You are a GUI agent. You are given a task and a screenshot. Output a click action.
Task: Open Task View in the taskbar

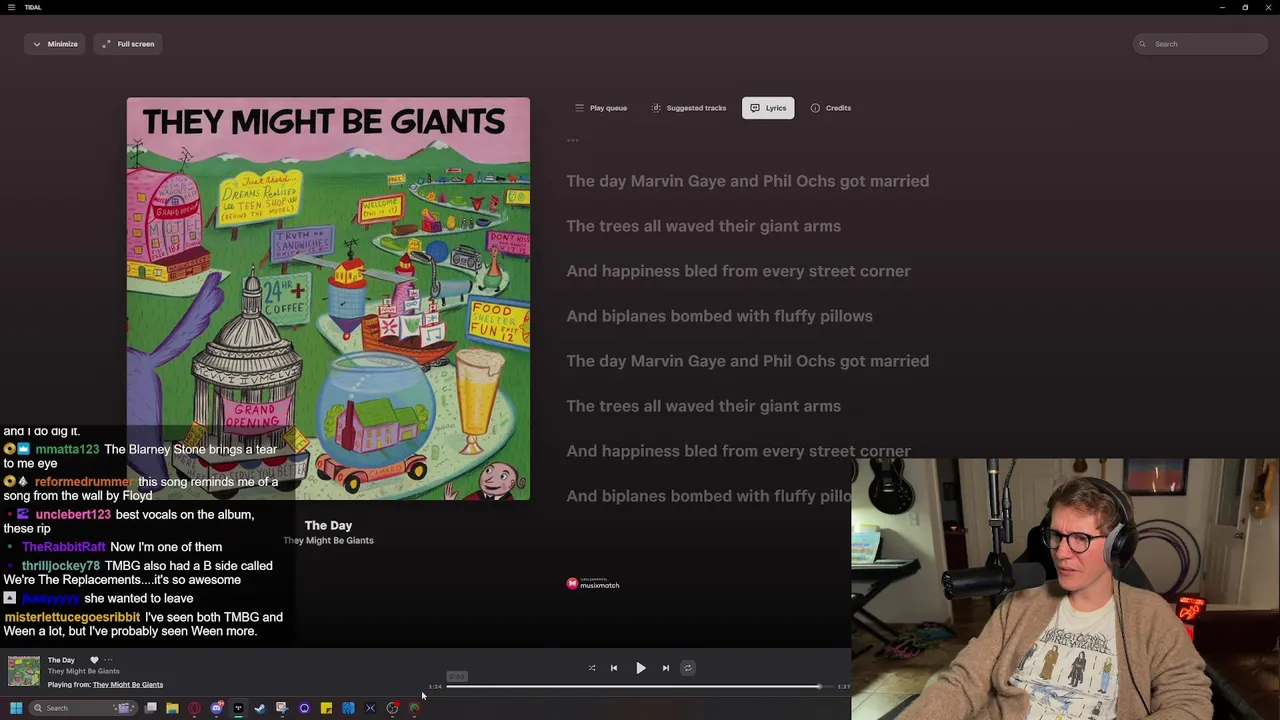[151, 708]
